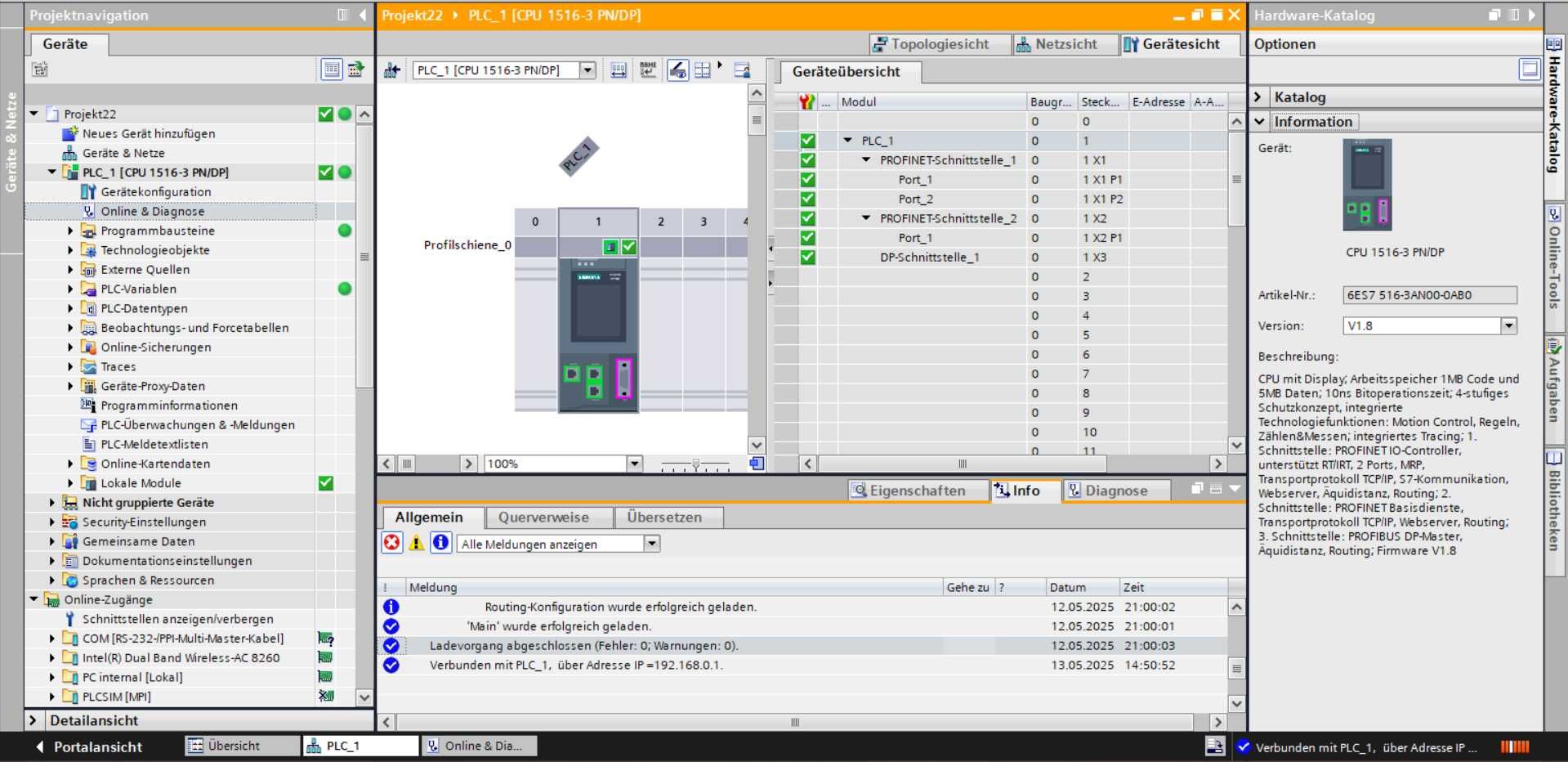Click the Übersicht taskbar button

tap(242, 746)
